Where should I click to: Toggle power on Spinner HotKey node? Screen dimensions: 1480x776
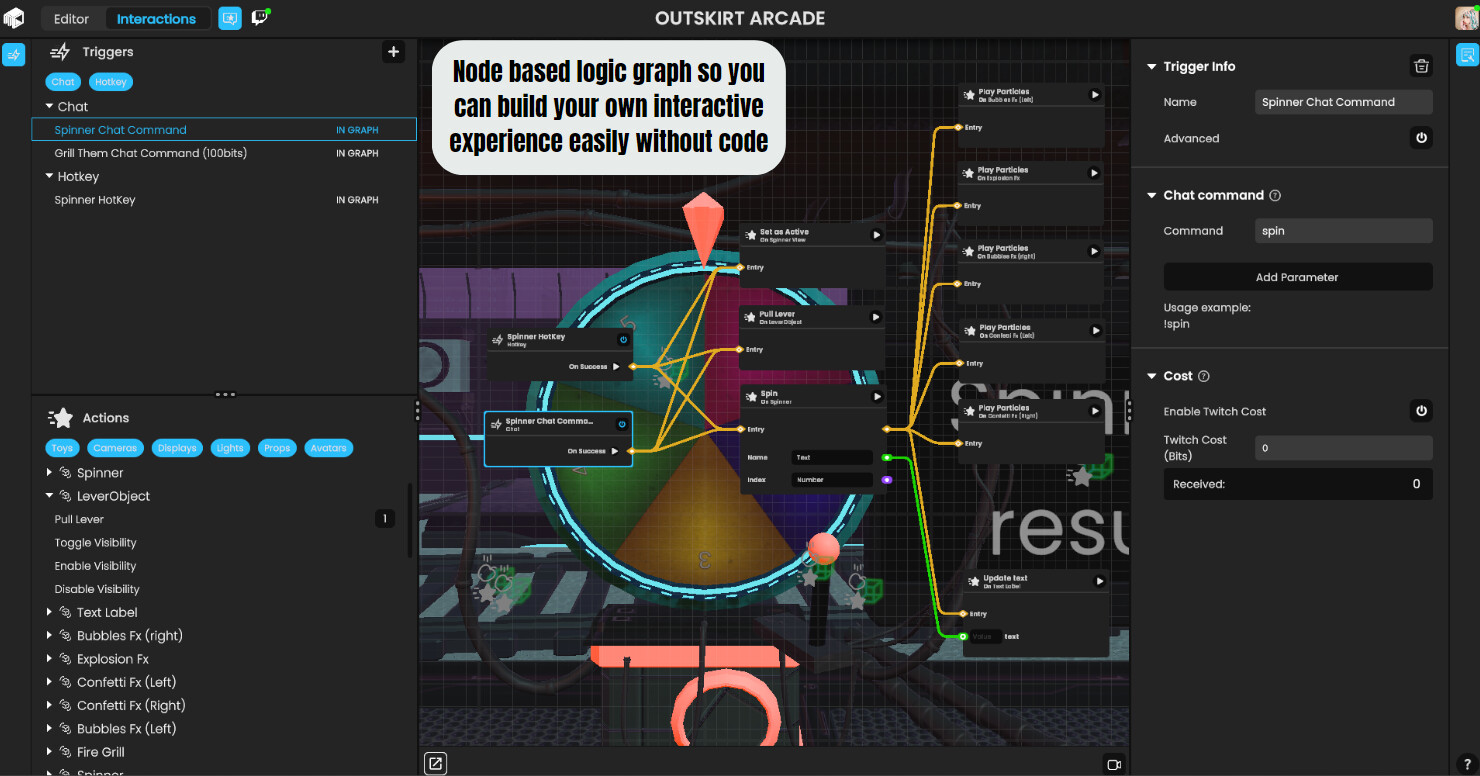[623, 340]
